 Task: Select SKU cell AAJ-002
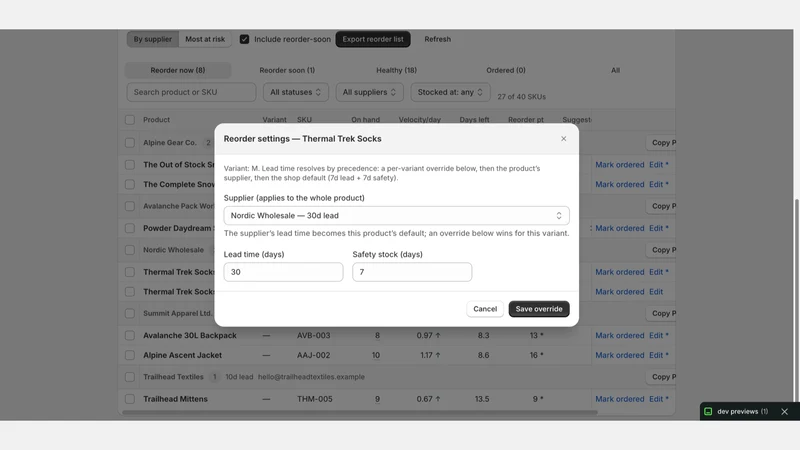(x=313, y=355)
